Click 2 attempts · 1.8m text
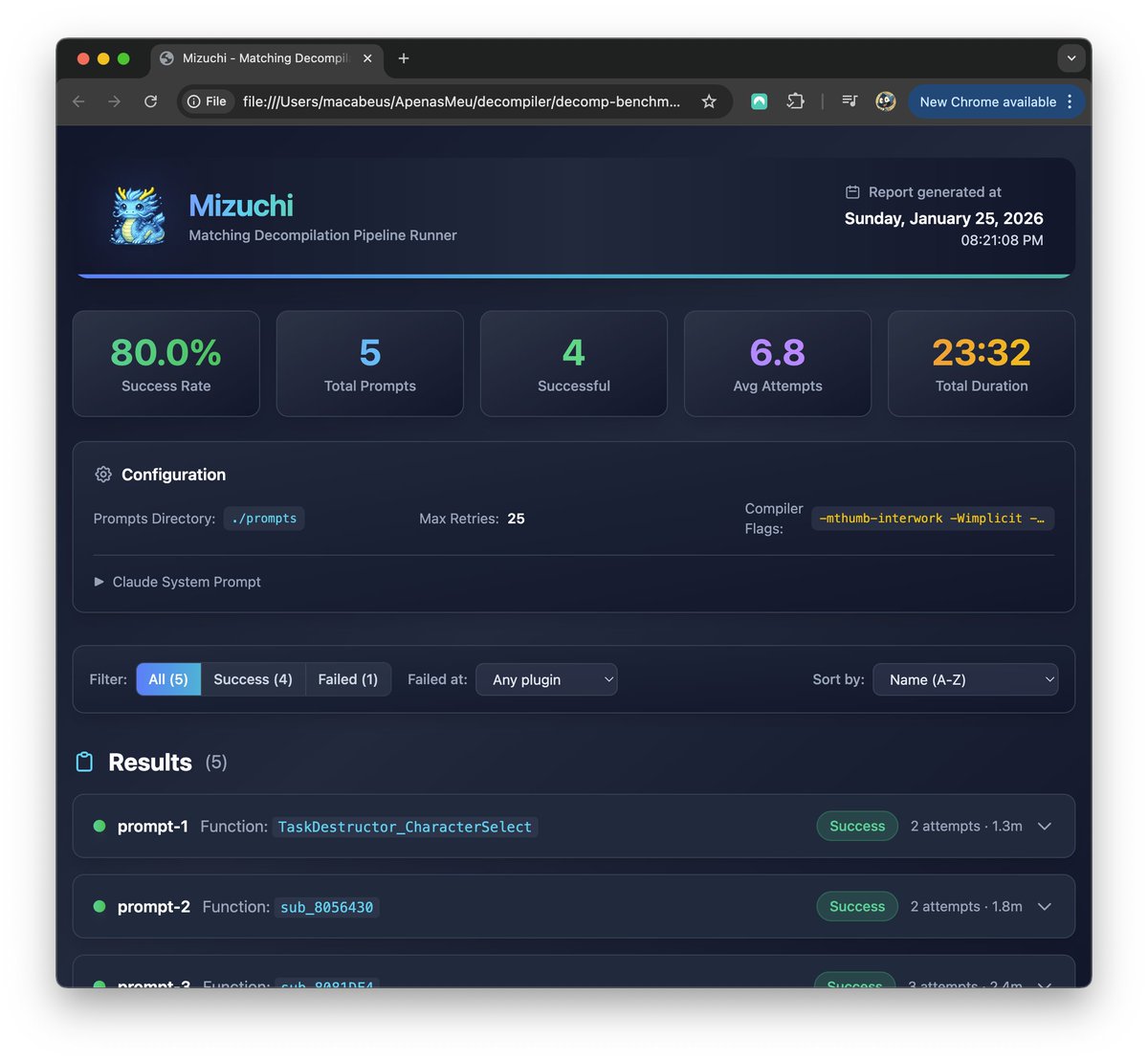The width and height of the screenshot is (1148, 1062). (966, 906)
